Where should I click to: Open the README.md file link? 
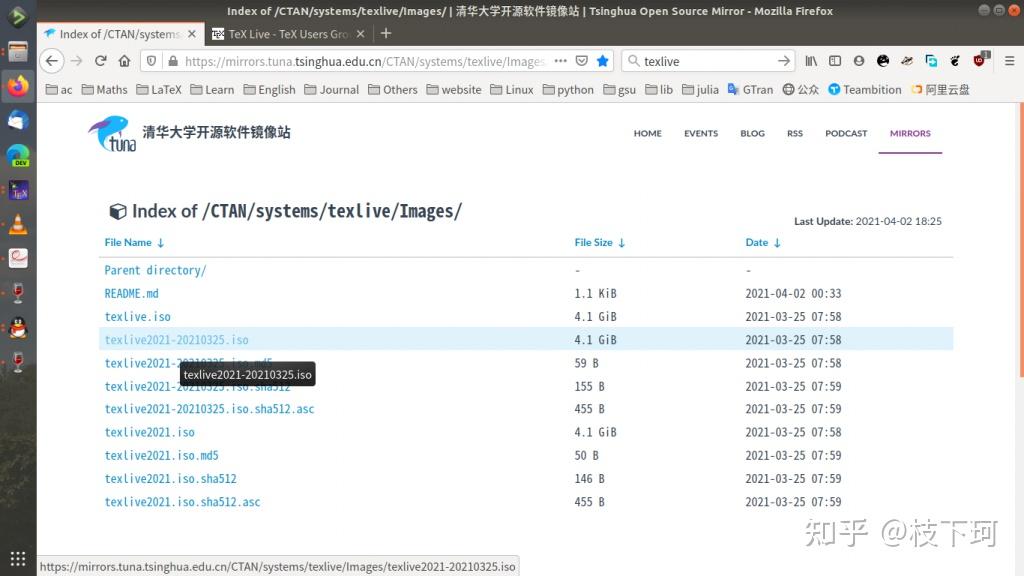tap(131, 293)
